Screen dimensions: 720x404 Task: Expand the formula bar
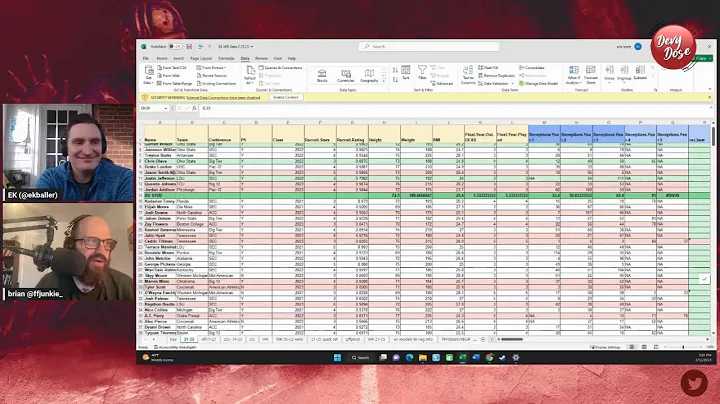[711, 108]
